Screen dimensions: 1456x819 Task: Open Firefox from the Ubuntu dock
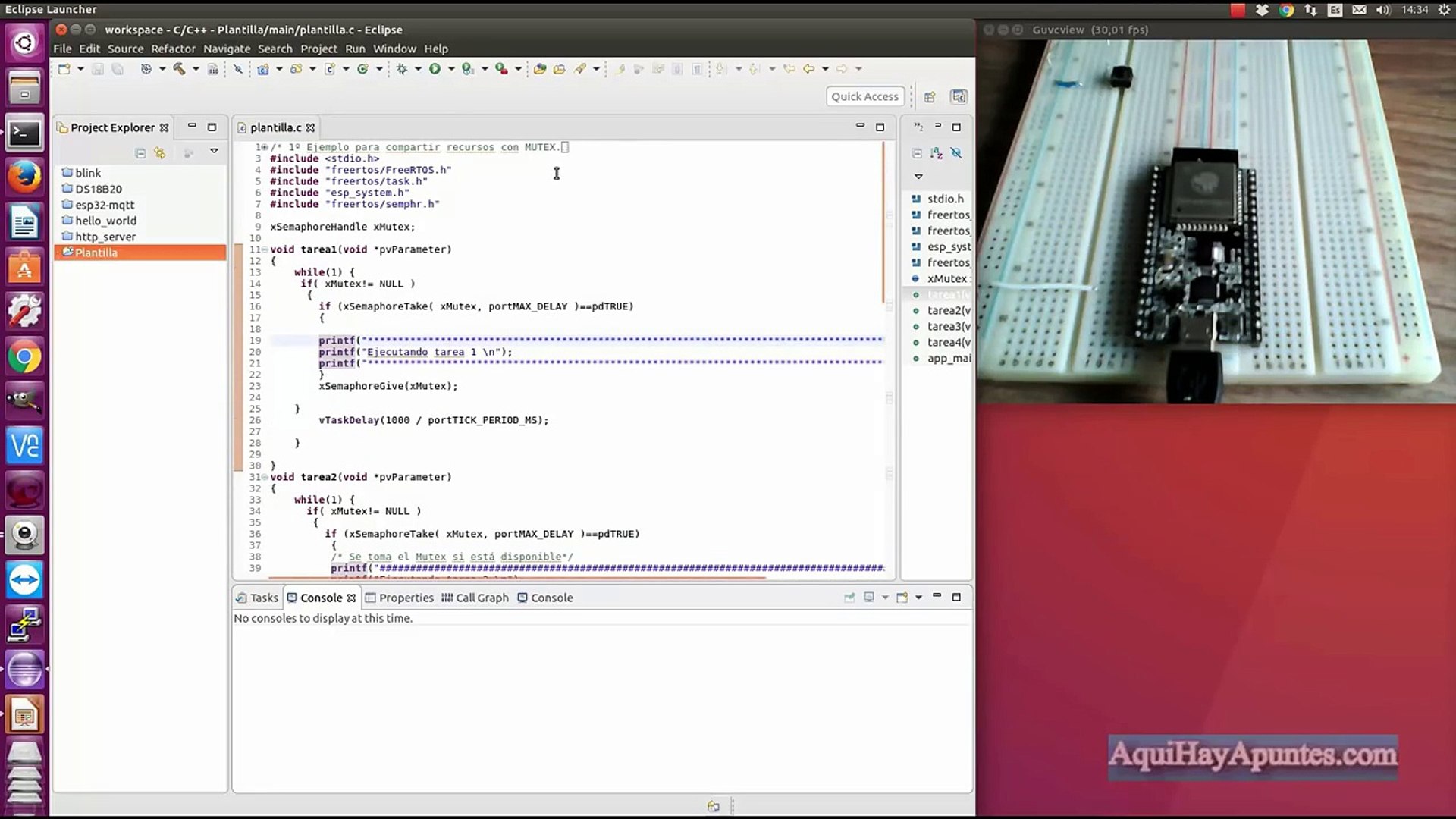(24, 177)
